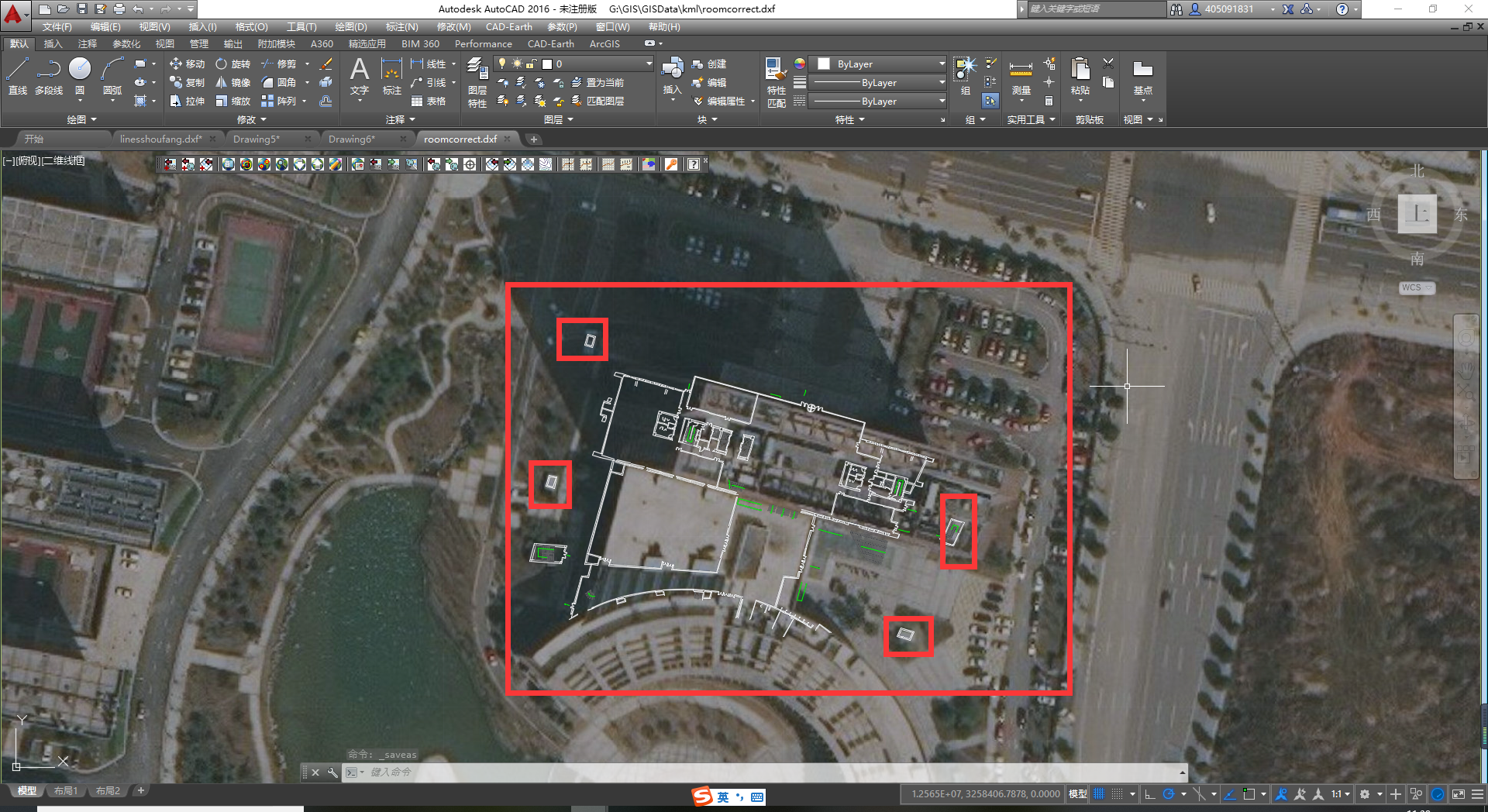Switch to the 注释 ribbon tab
This screenshot has width=1488, height=812.
(x=87, y=43)
